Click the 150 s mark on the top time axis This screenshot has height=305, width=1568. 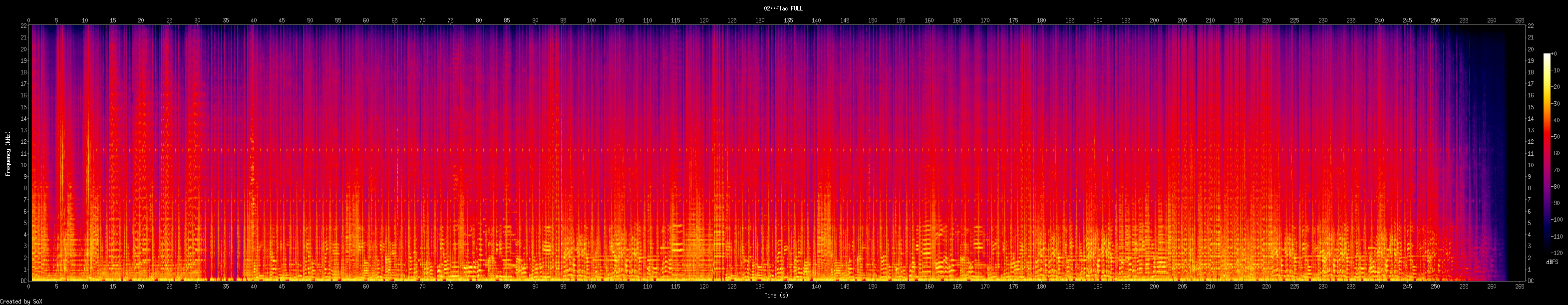click(x=872, y=20)
